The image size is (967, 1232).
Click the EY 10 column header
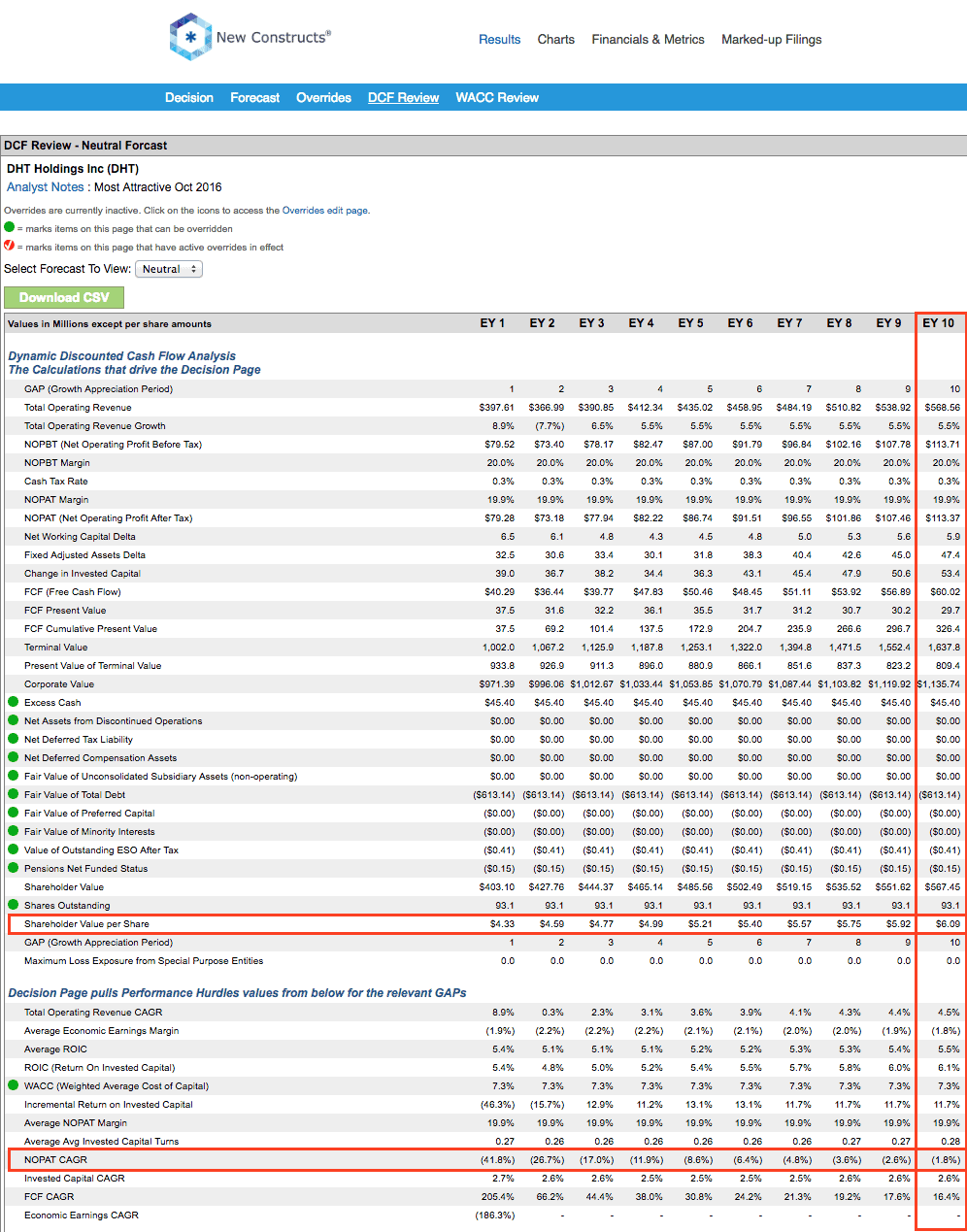939,323
